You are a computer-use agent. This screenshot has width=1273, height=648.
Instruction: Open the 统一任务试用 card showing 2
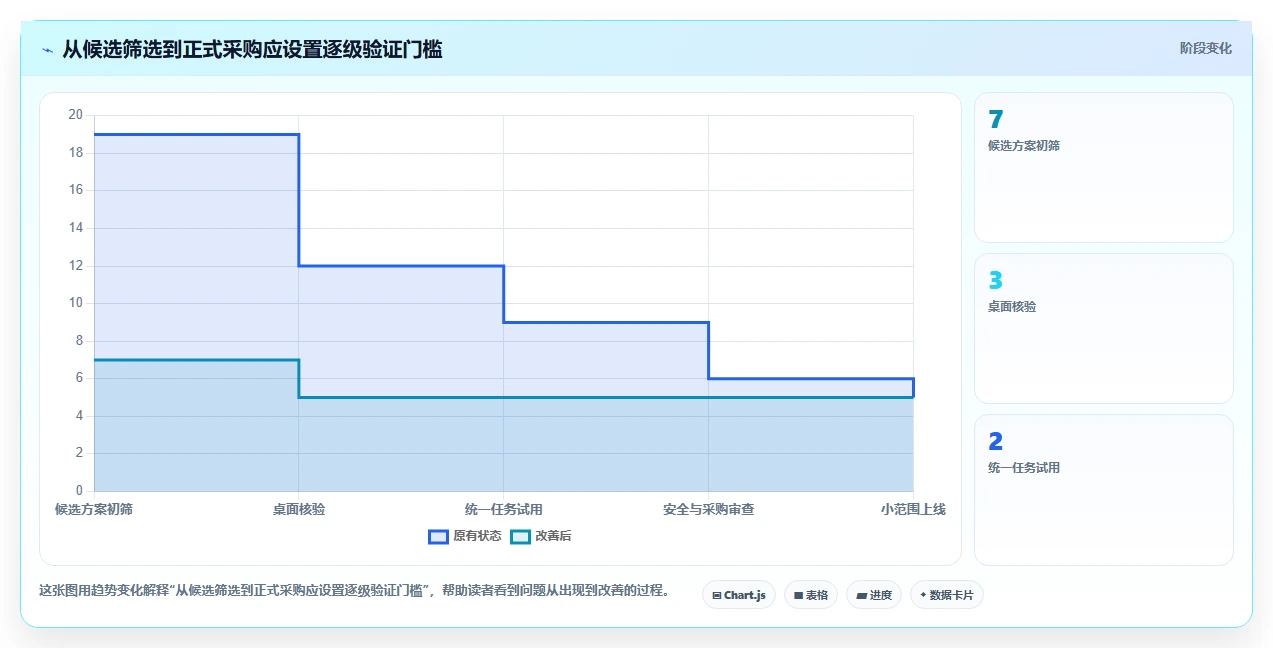(1104, 490)
